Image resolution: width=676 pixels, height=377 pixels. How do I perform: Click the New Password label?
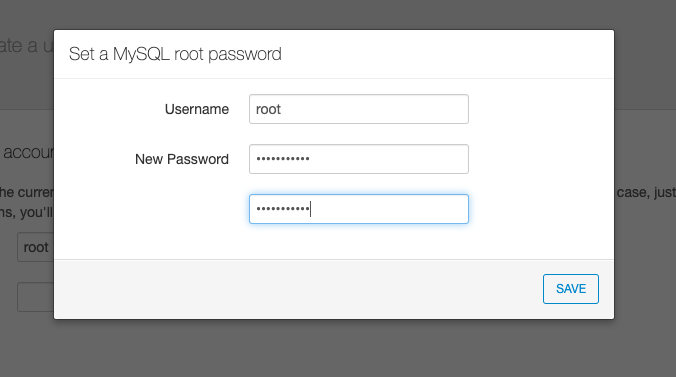[182, 159]
